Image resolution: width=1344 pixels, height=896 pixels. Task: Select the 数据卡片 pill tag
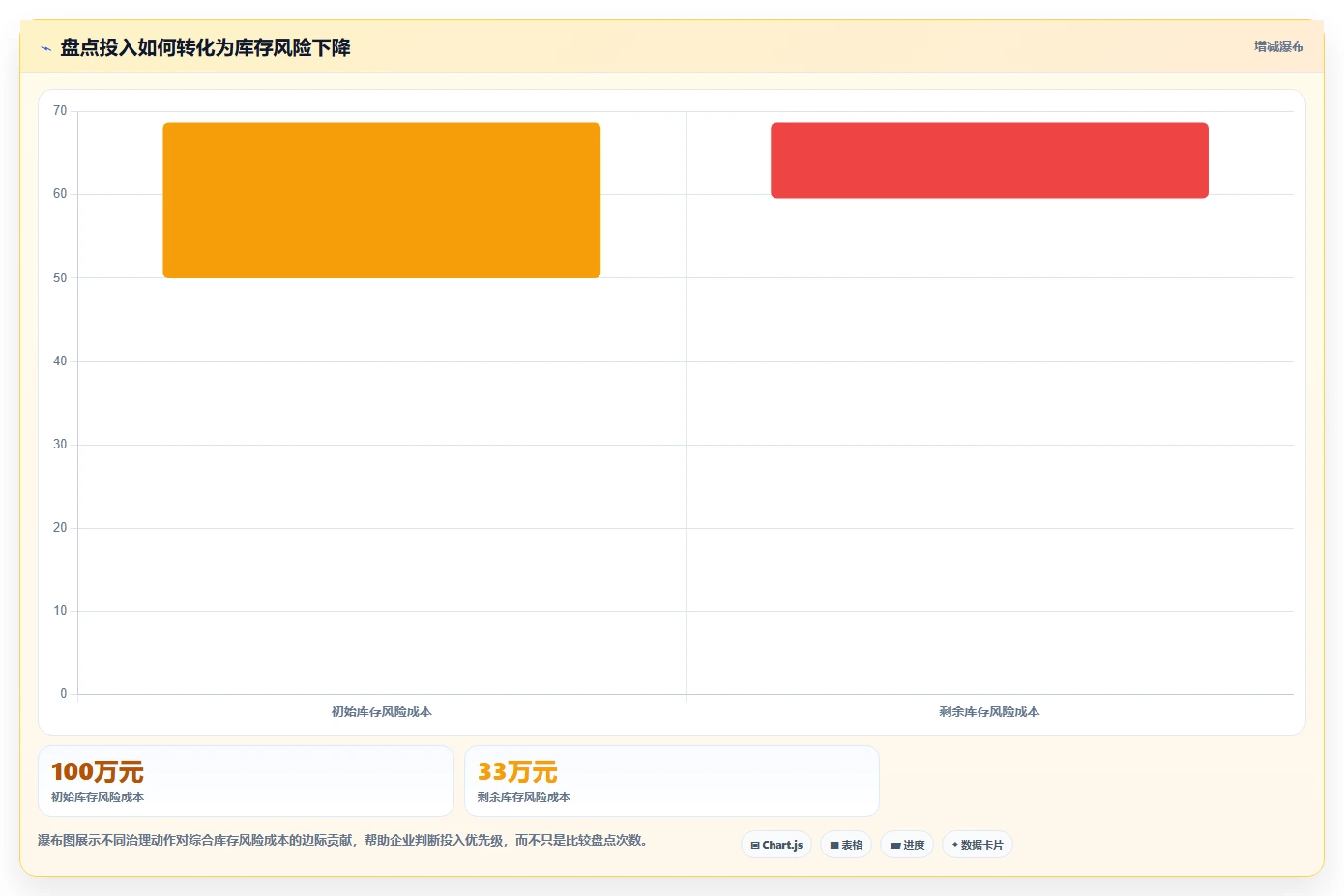(978, 845)
